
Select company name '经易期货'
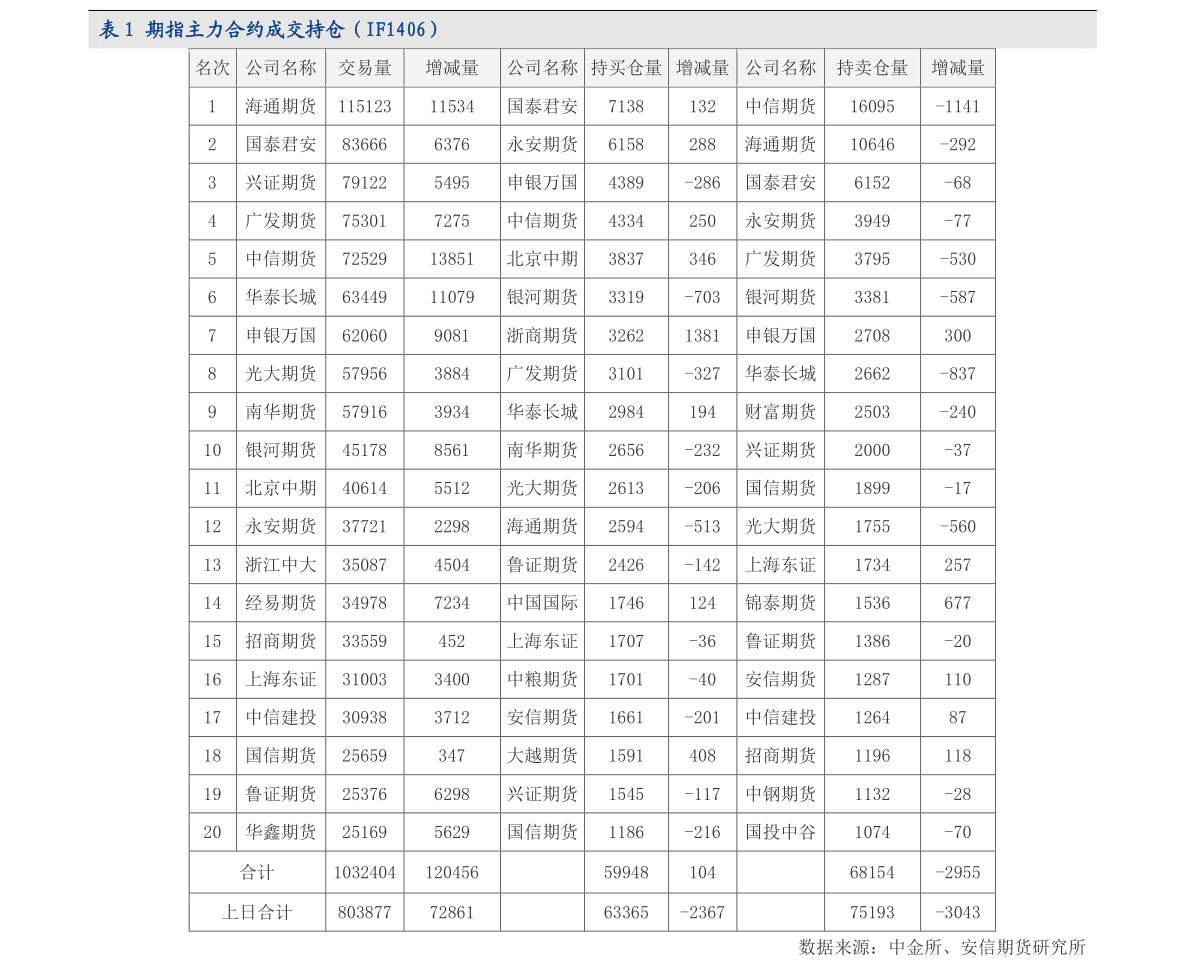pyautogui.click(x=280, y=603)
